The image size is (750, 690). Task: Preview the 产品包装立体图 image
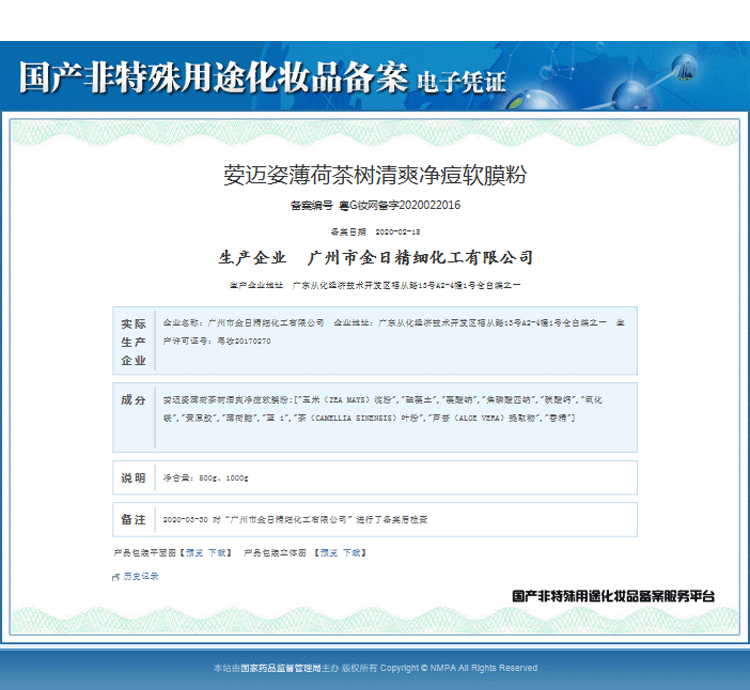(329, 553)
